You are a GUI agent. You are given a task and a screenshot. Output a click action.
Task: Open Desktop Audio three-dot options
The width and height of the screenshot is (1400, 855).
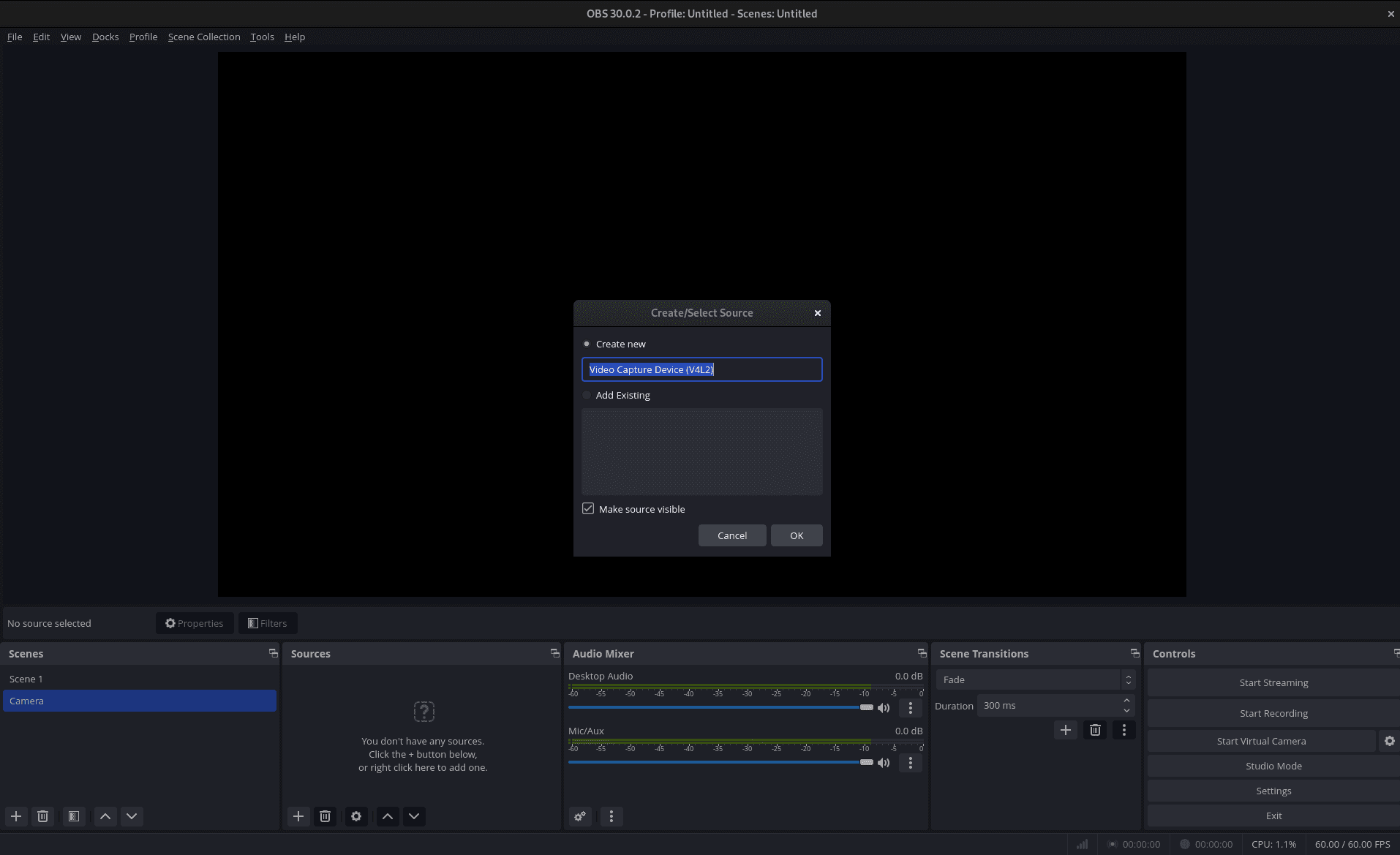(x=911, y=708)
